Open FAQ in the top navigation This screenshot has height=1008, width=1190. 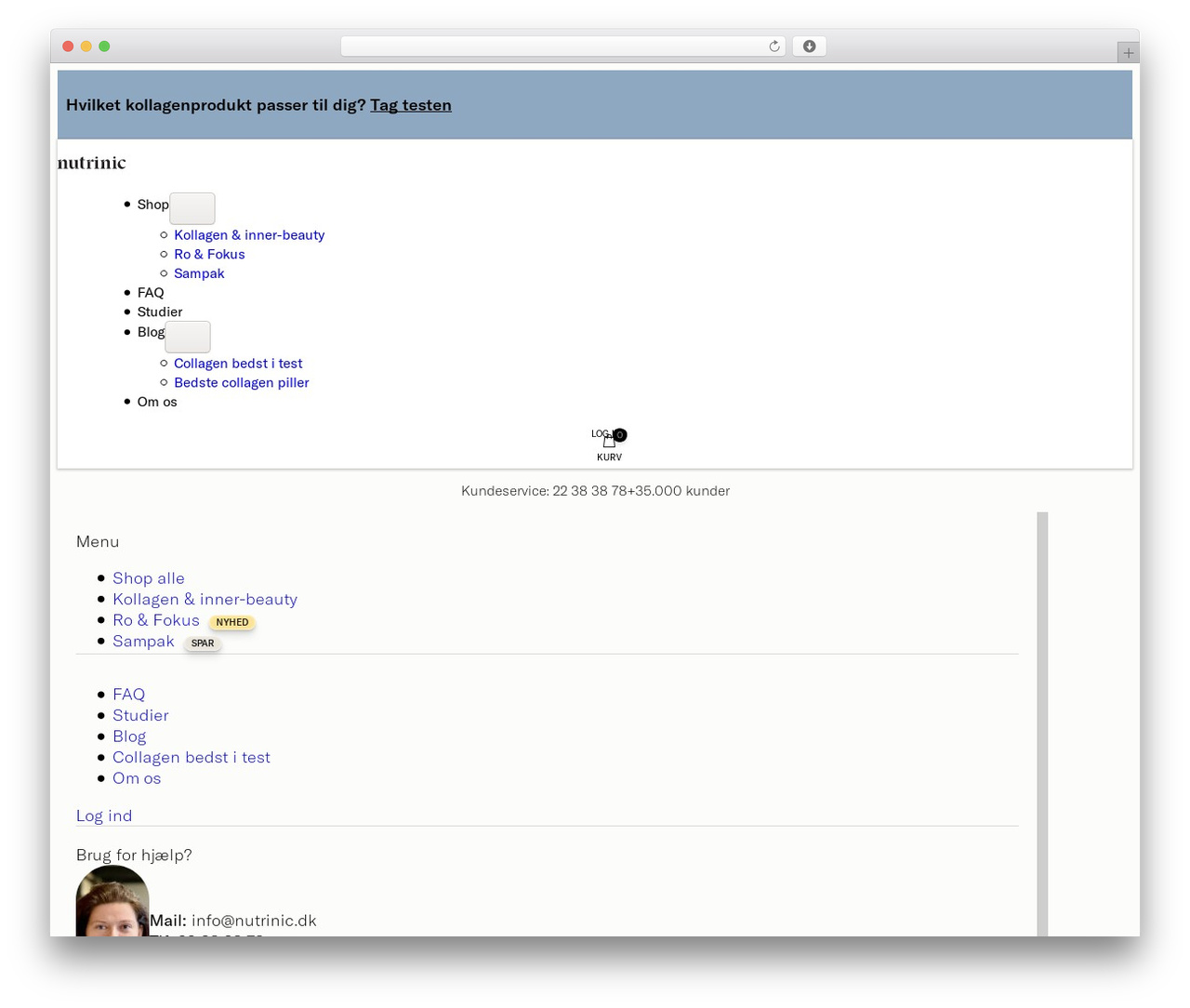pyautogui.click(x=151, y=292)
